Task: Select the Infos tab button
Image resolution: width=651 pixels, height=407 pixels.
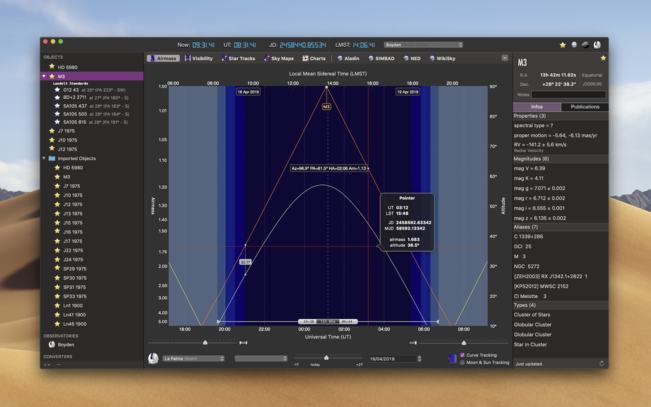Action: tap(537, 106)
